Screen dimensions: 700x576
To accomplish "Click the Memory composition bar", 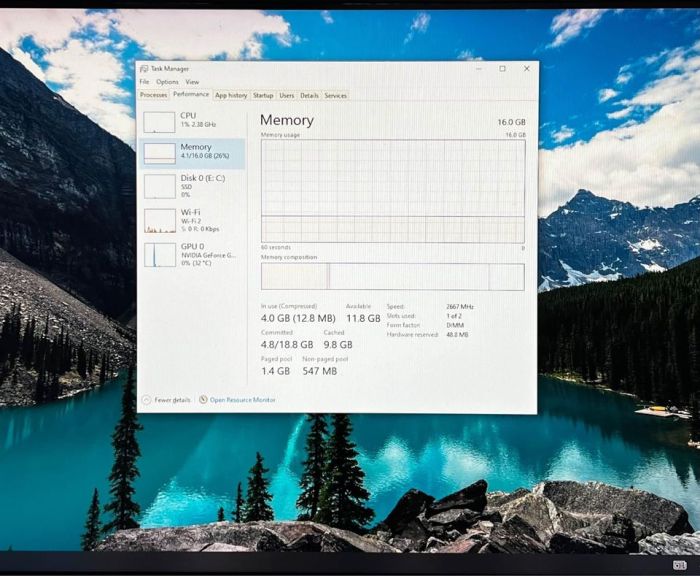I will point(393,277).
